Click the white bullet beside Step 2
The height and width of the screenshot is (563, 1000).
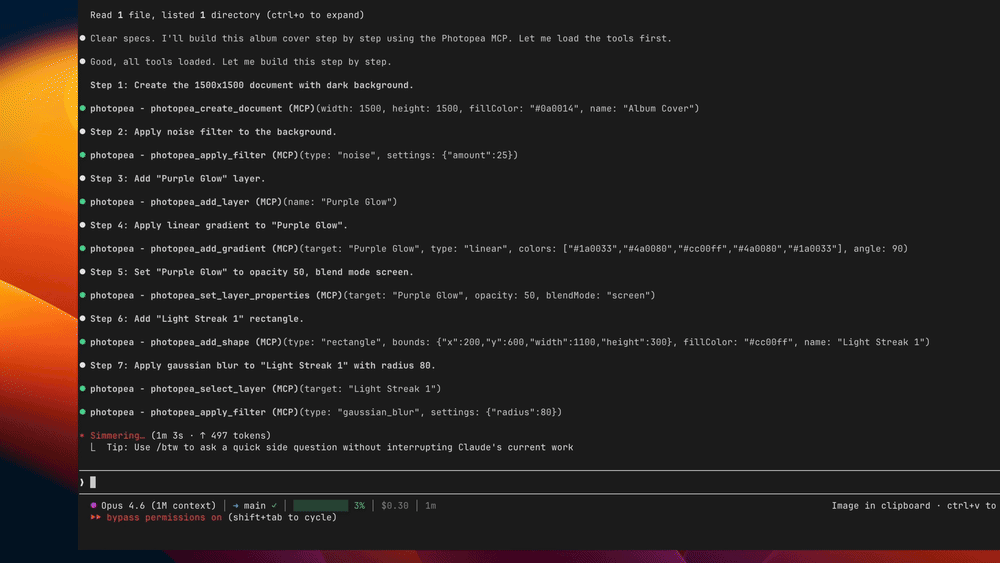[82, 131]
